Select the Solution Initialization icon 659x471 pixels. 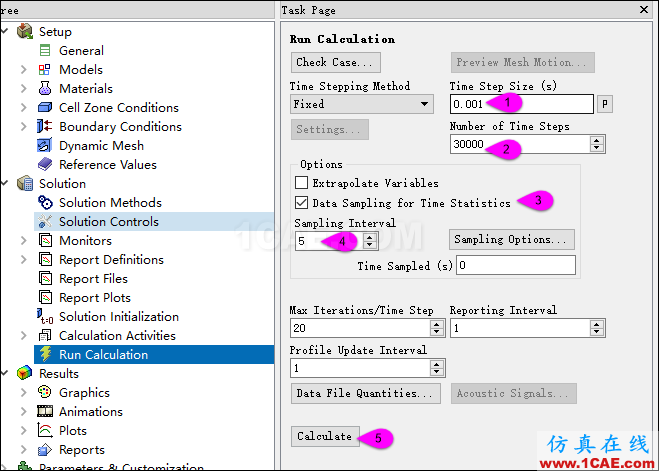pyautogui.click(x=45, y=317)
